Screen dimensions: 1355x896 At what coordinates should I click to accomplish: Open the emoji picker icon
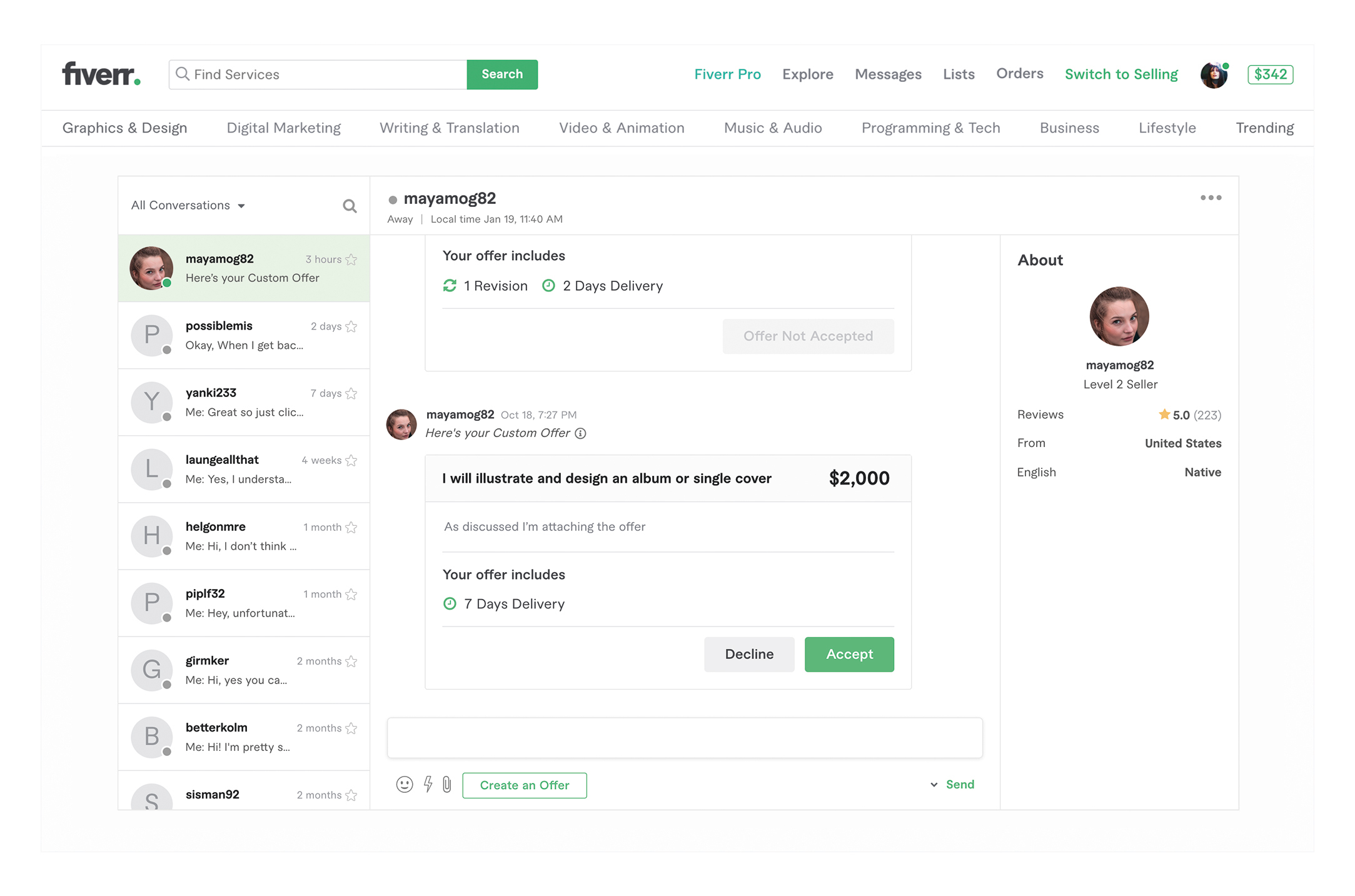pos(405,785)
